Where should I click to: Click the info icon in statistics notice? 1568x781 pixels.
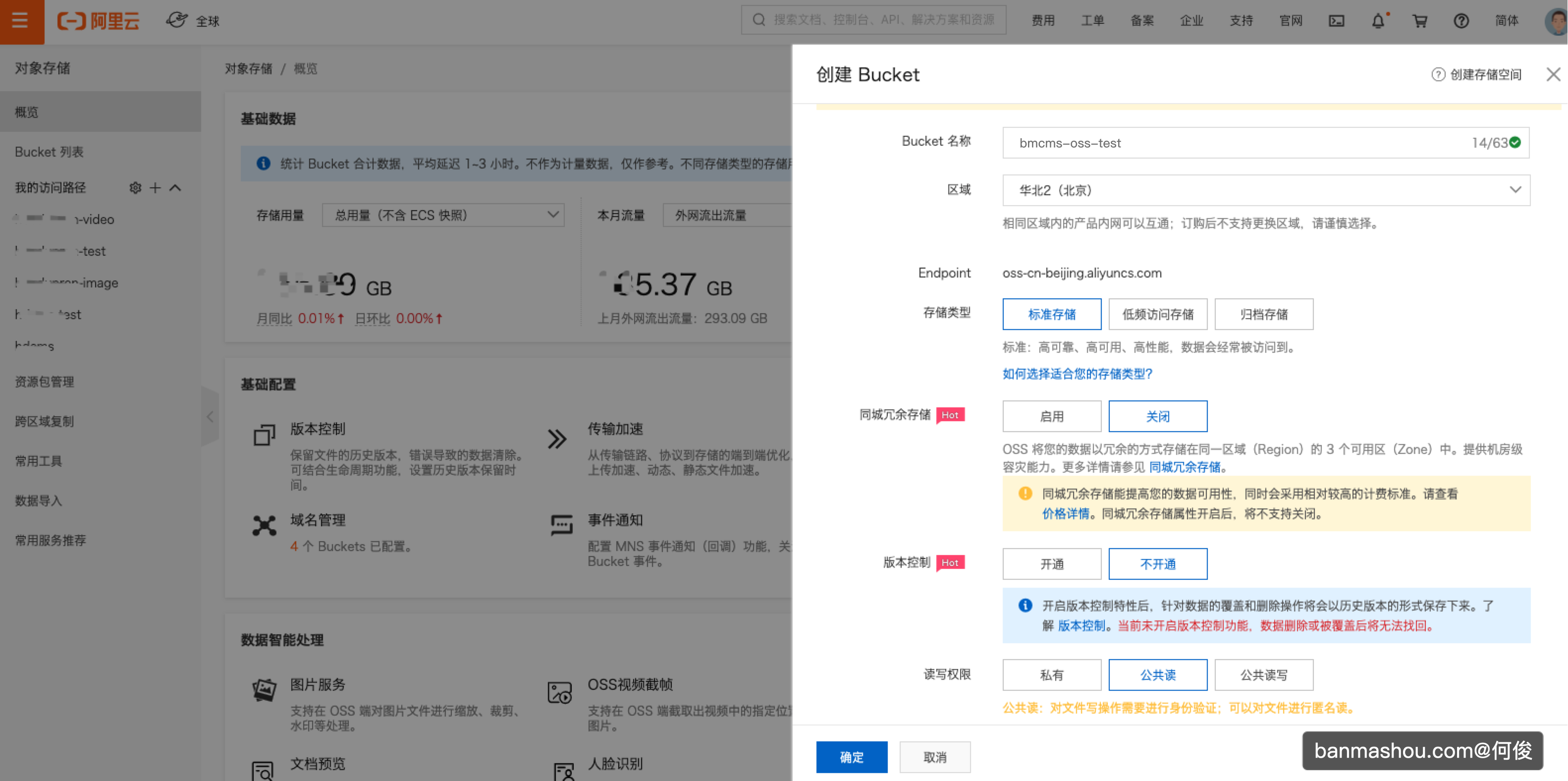[263, 163]
